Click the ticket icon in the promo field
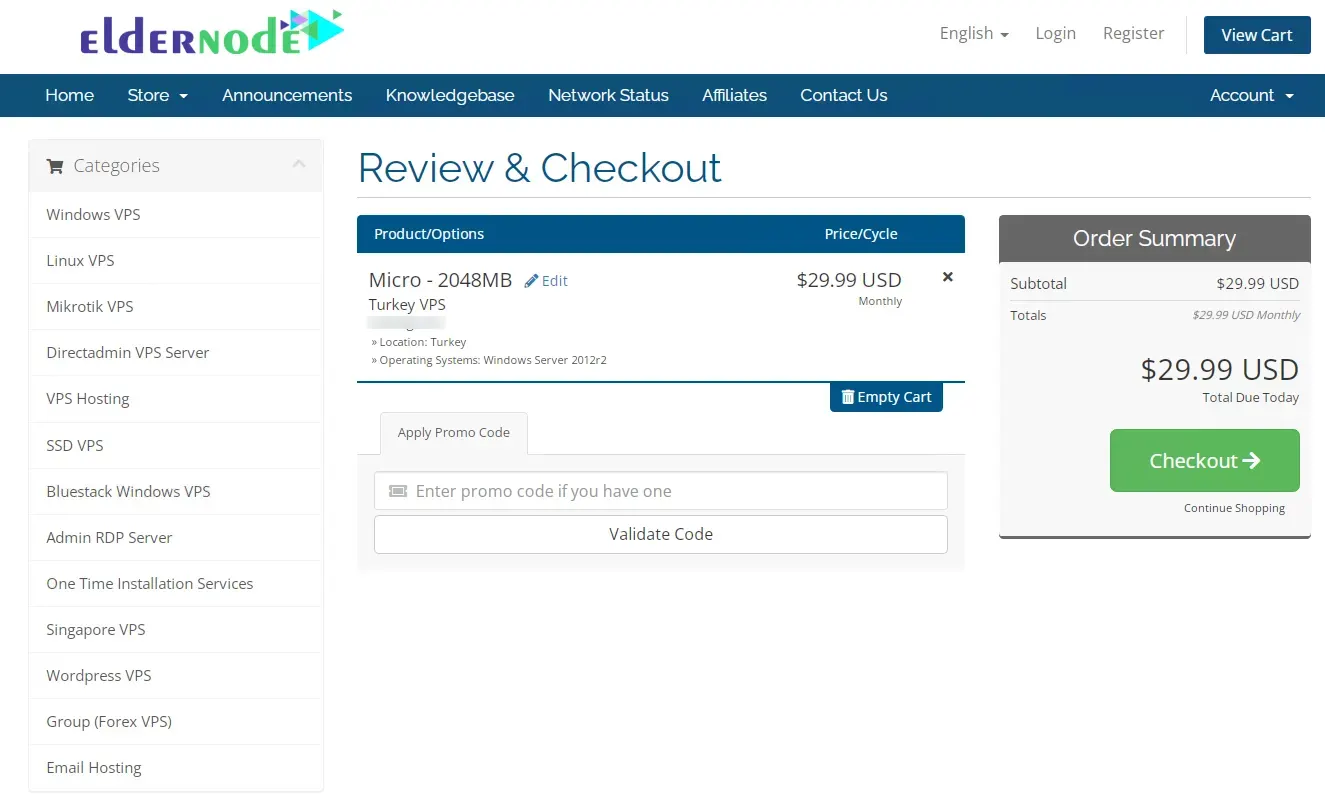The width and height of the screenshot is (1325, 802). click(x=398, y=491)
